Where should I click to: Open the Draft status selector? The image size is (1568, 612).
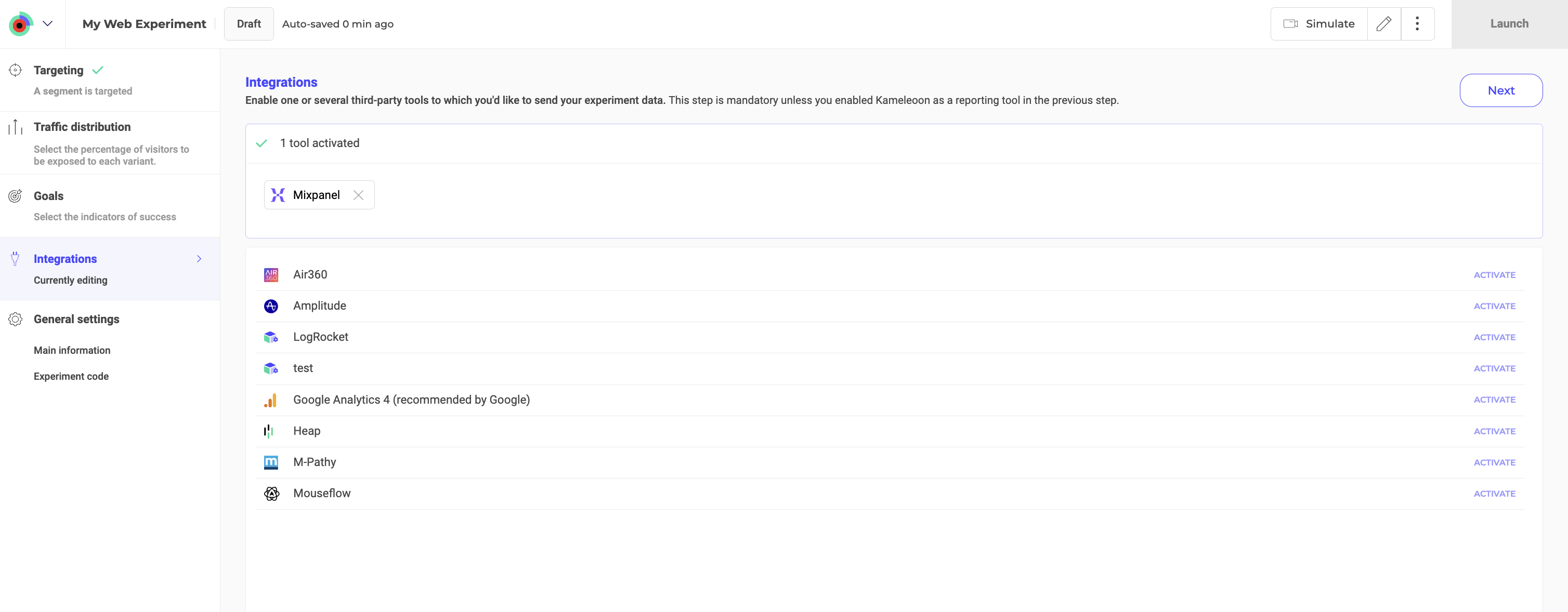[249, 24]
